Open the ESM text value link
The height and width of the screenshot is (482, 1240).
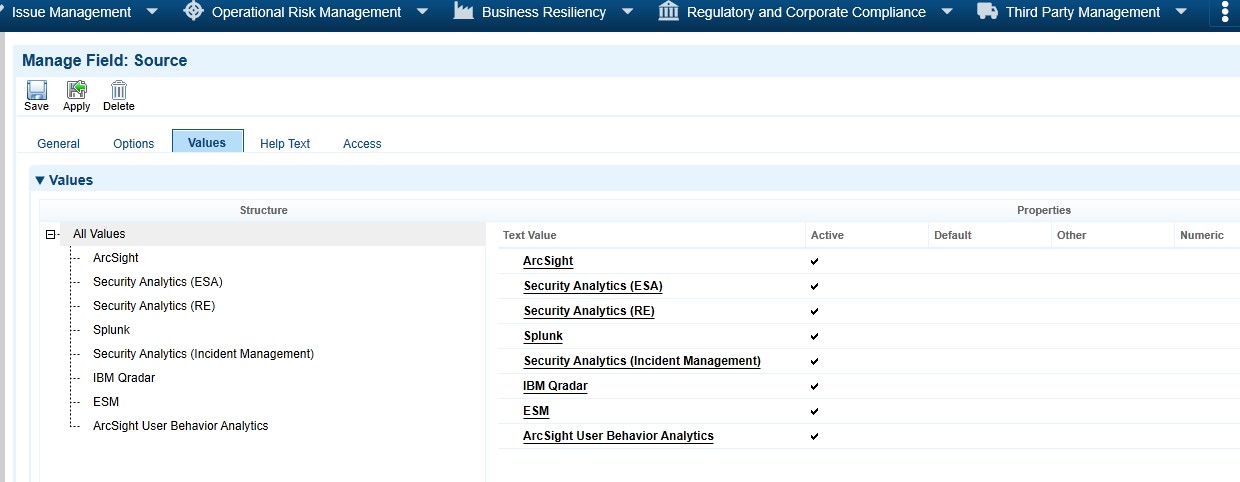click(x=536, y=411)
